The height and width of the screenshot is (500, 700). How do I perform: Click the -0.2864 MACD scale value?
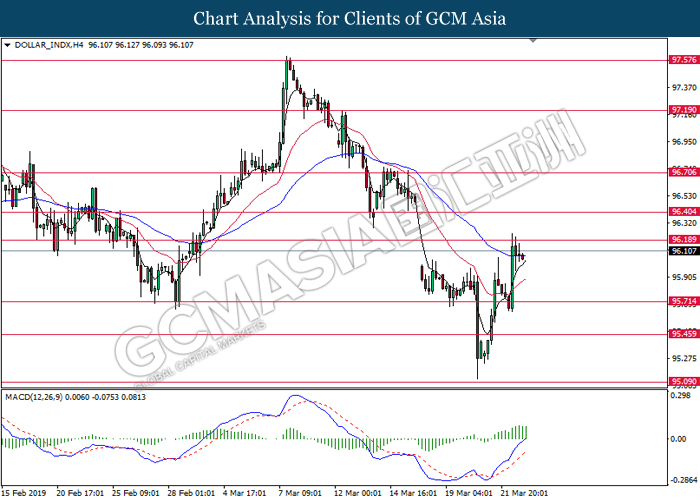click(x=683, y=480)
